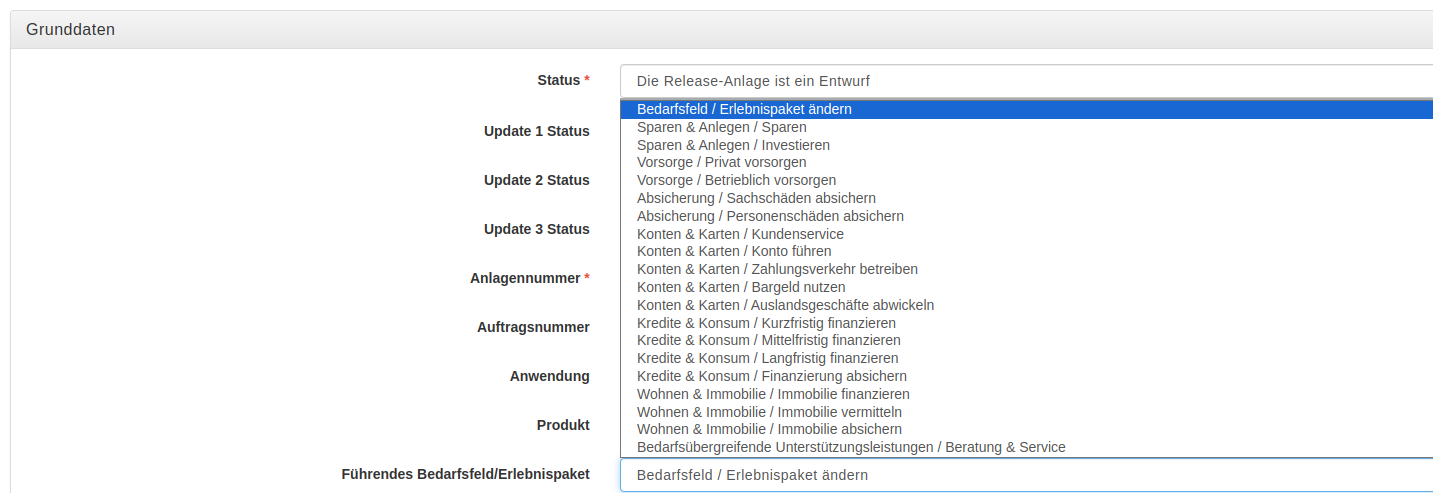The image size is (1433, 493).
Task: Select Konten & Karten / Zahlungsverkehr betreiben
Action: (1026, 269)
